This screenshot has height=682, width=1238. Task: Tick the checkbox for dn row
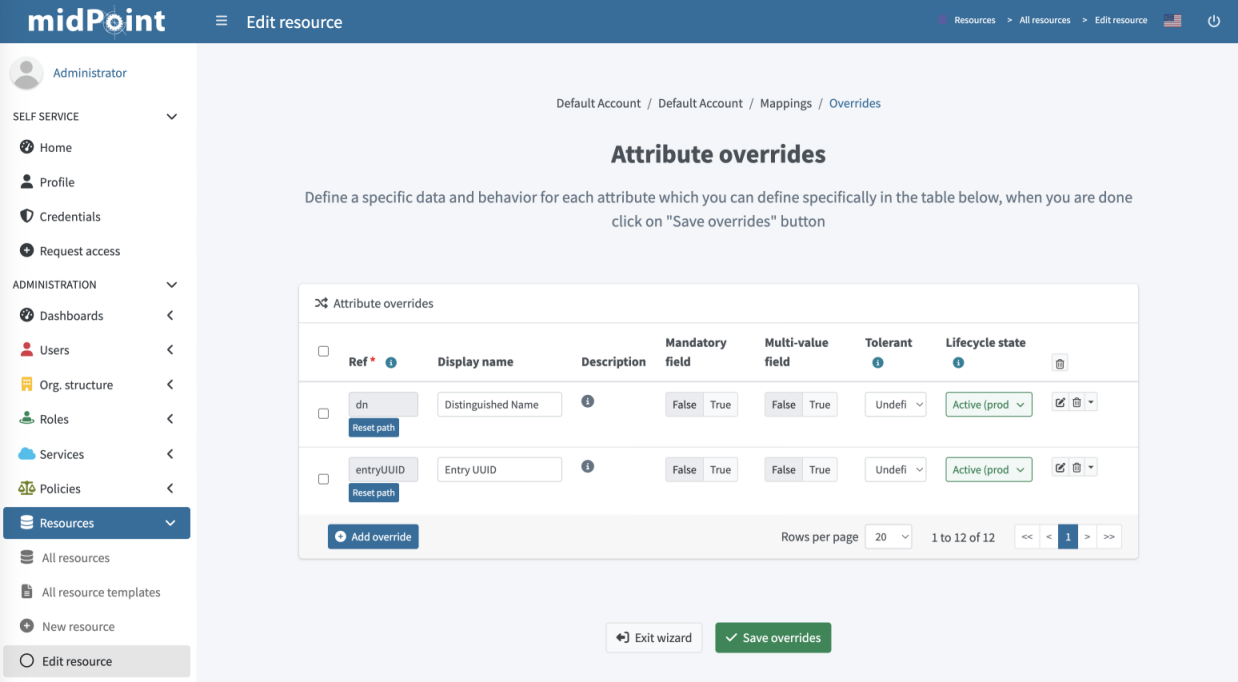point(323,414)
